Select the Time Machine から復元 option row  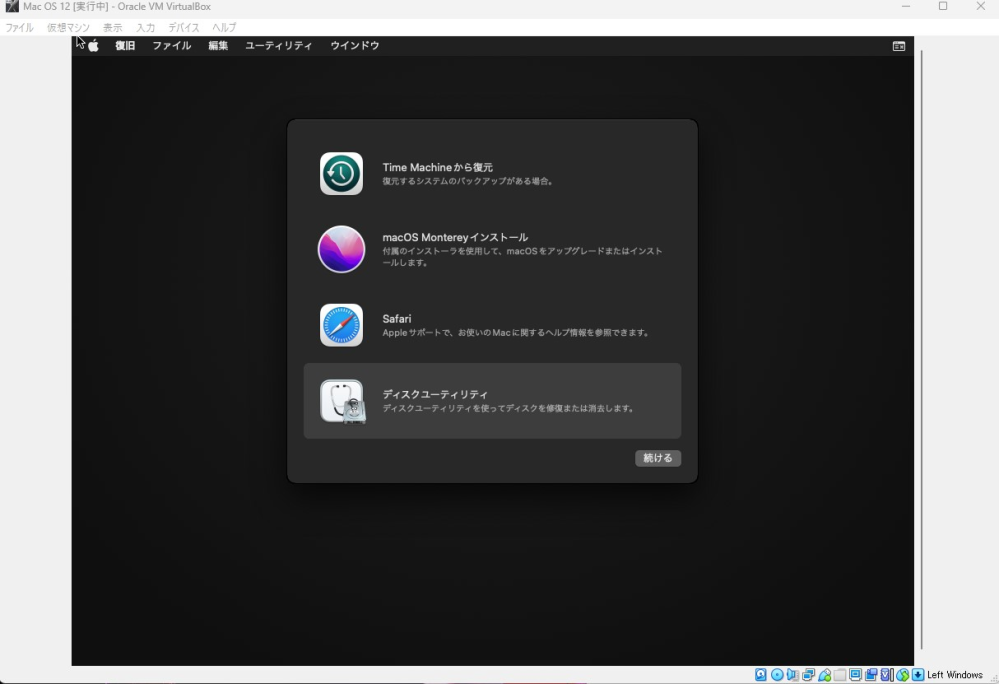(491, 173)
